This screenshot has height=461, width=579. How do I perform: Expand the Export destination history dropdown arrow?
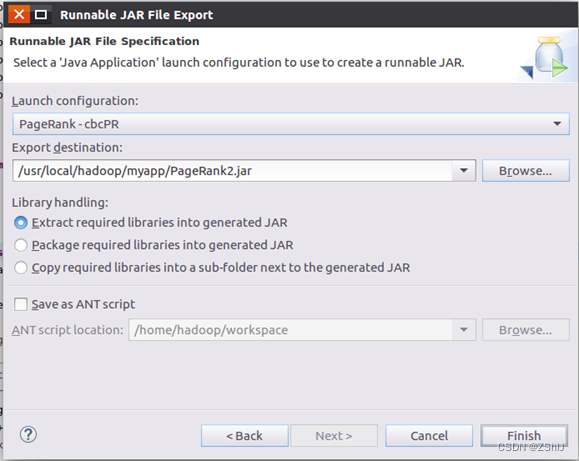464,171
